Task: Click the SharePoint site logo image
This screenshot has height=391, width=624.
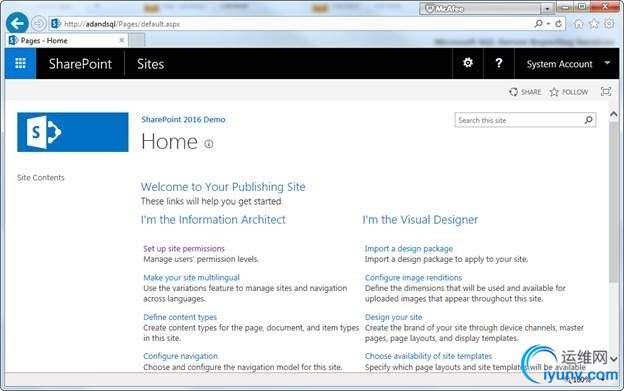Action: coord(73,132)
